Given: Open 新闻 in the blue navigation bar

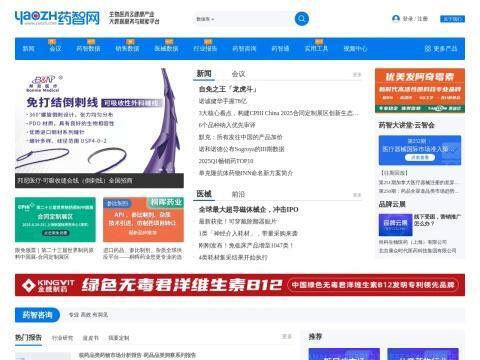Looking at the screenshot, I should pyautogui.click(x=28, y=49).
